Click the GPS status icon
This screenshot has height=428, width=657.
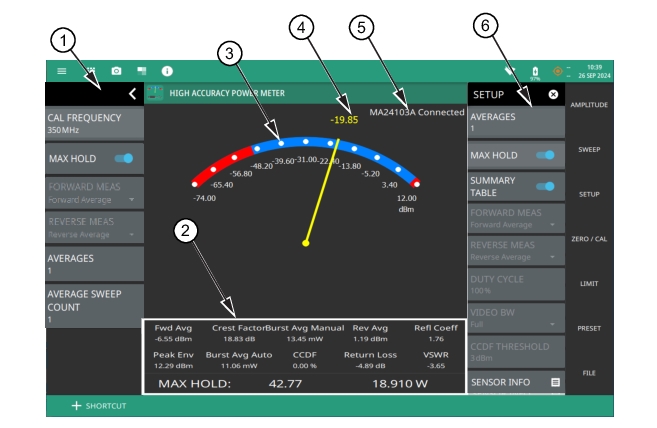558,72
